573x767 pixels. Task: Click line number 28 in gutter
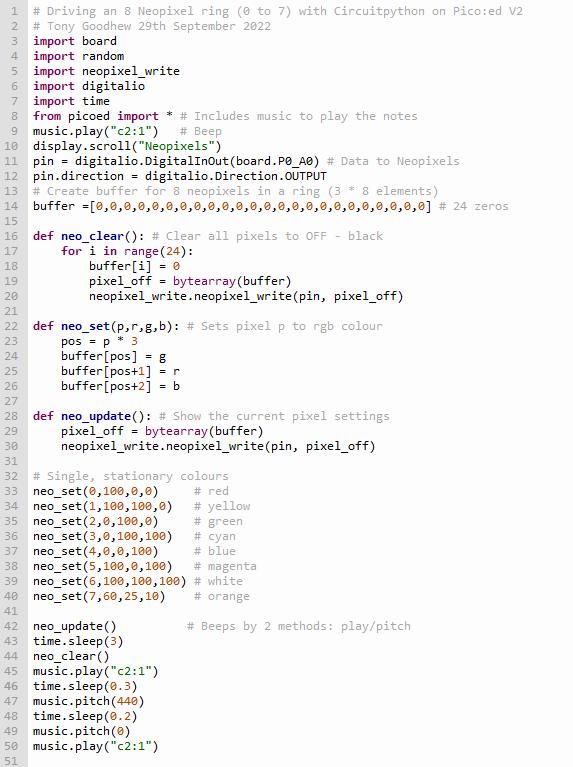(x=11, y=416)
